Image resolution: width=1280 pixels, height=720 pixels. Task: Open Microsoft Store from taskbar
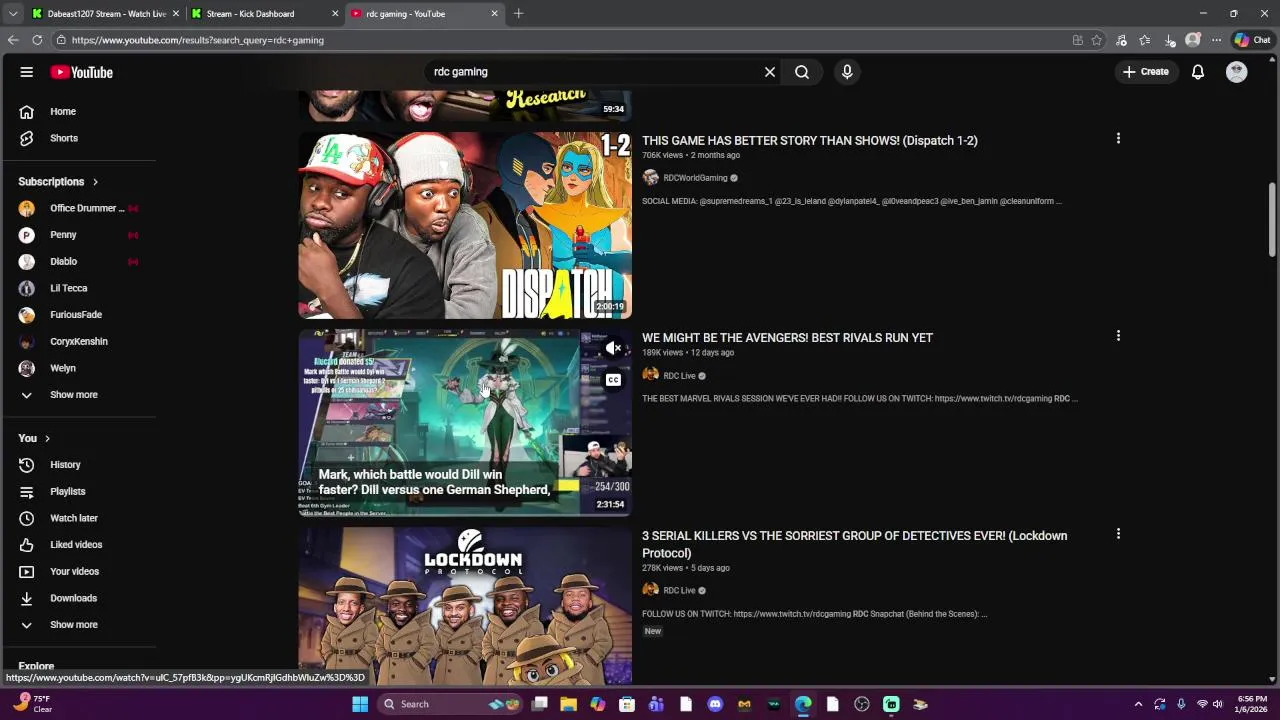coord(627,704)
